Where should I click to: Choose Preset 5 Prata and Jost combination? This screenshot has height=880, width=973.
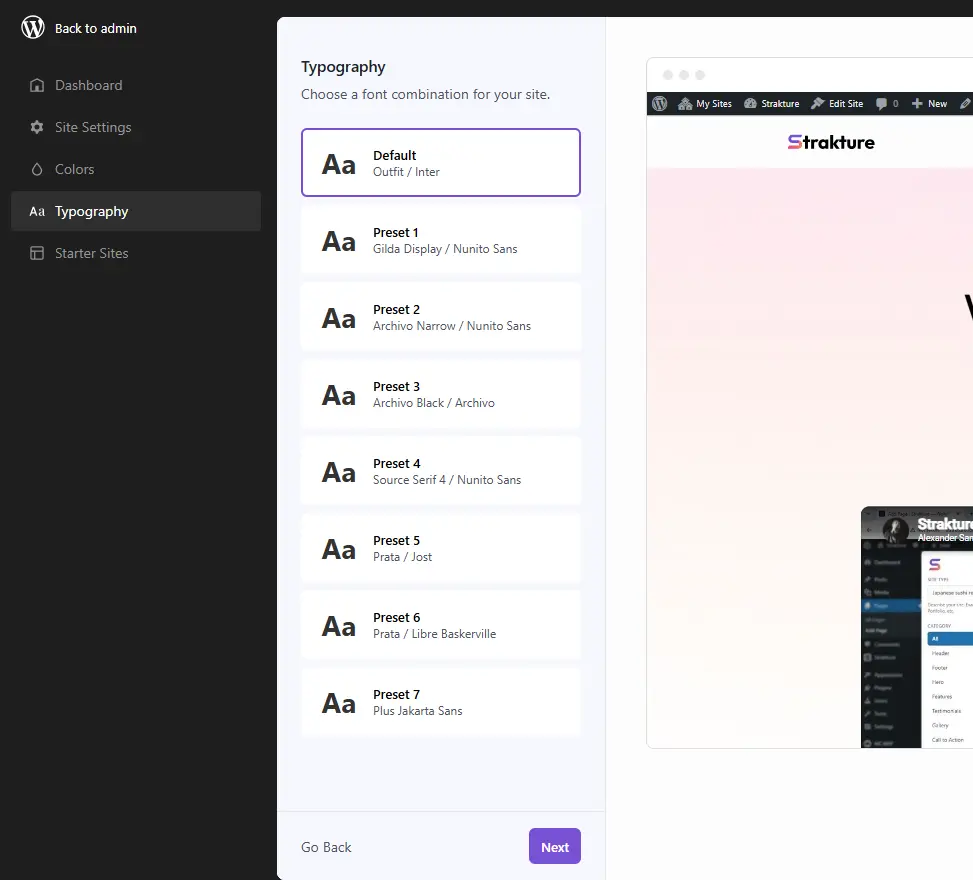(x=440, y=548)
